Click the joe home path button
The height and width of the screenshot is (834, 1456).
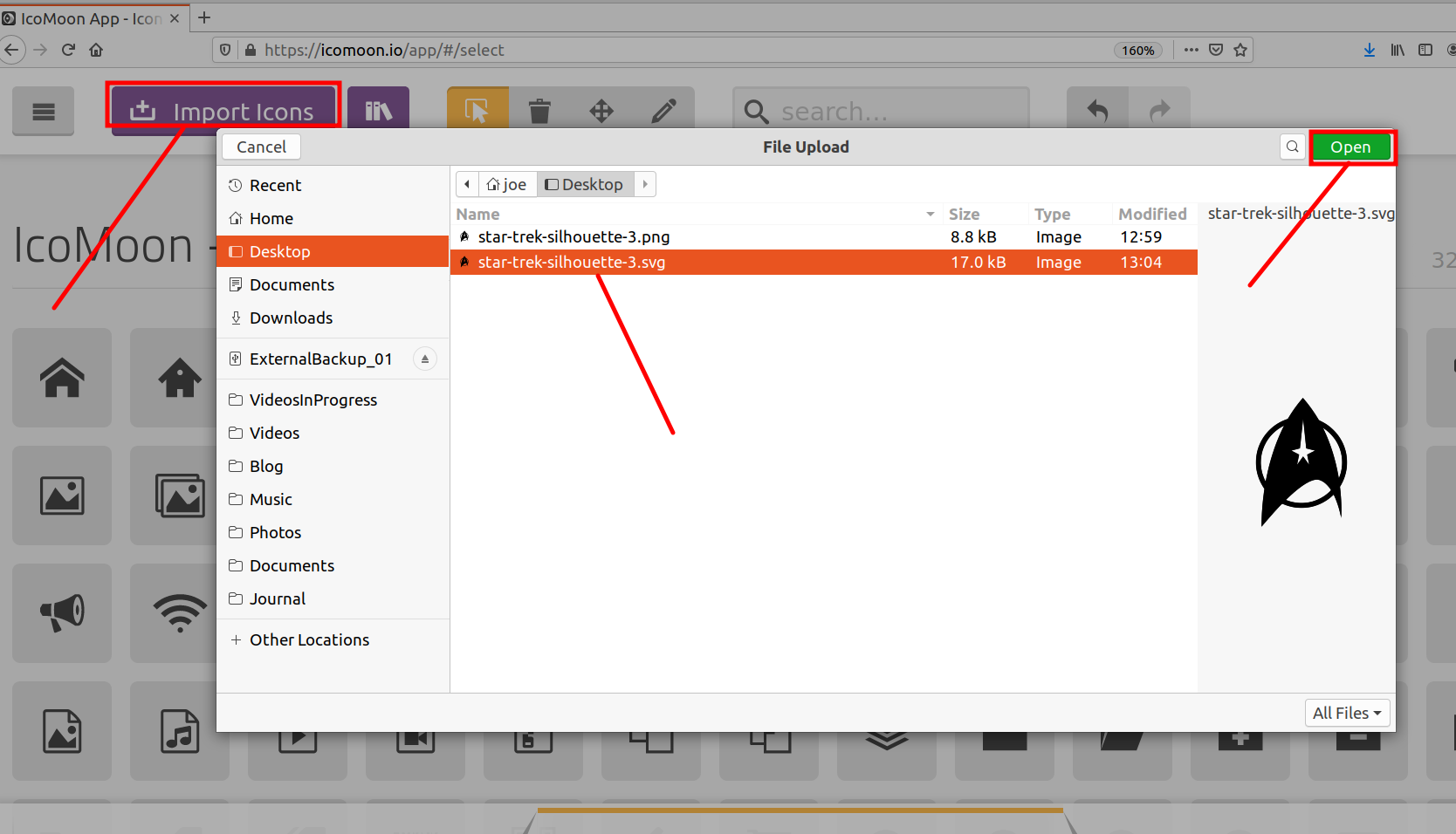(507, 184)
